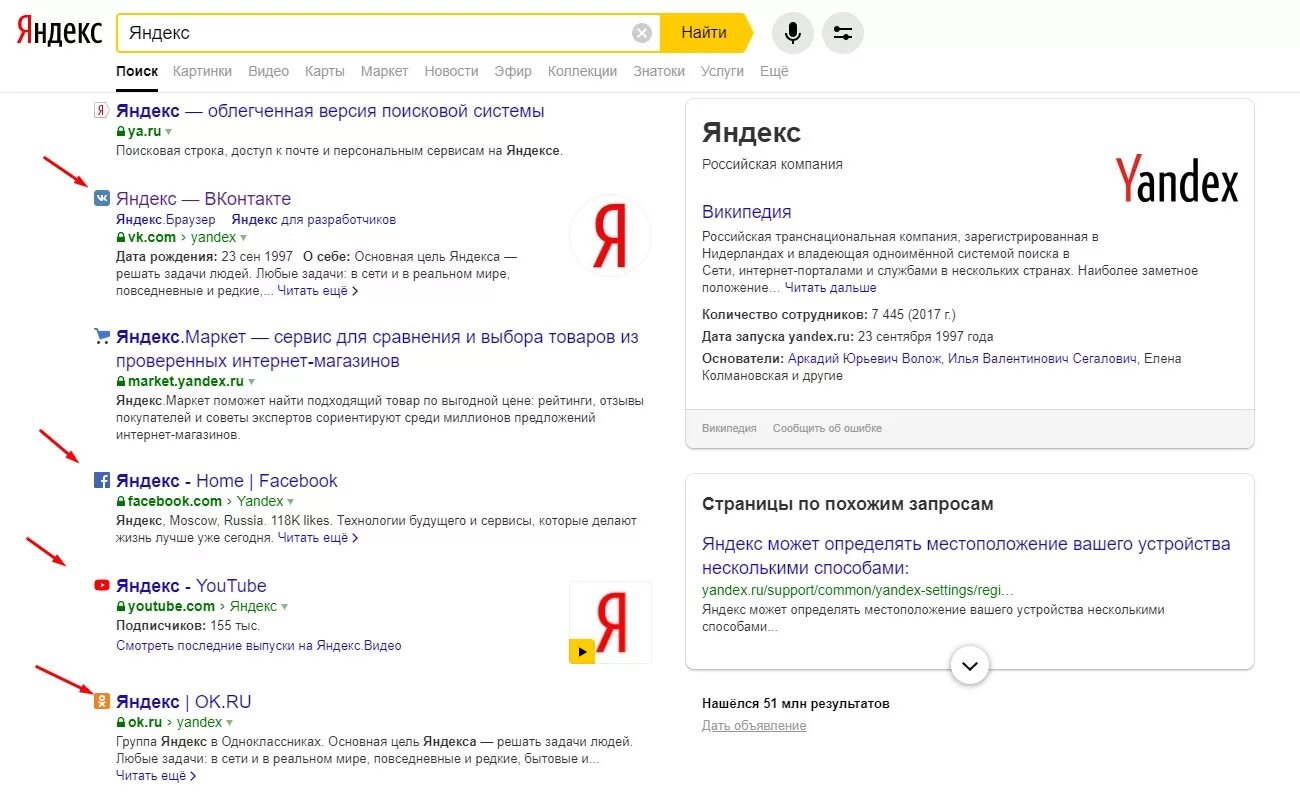Switch to the Коллекции tab
This screenshot has width=1300, height=807.
pyautogui.click(x=583, y=71)
